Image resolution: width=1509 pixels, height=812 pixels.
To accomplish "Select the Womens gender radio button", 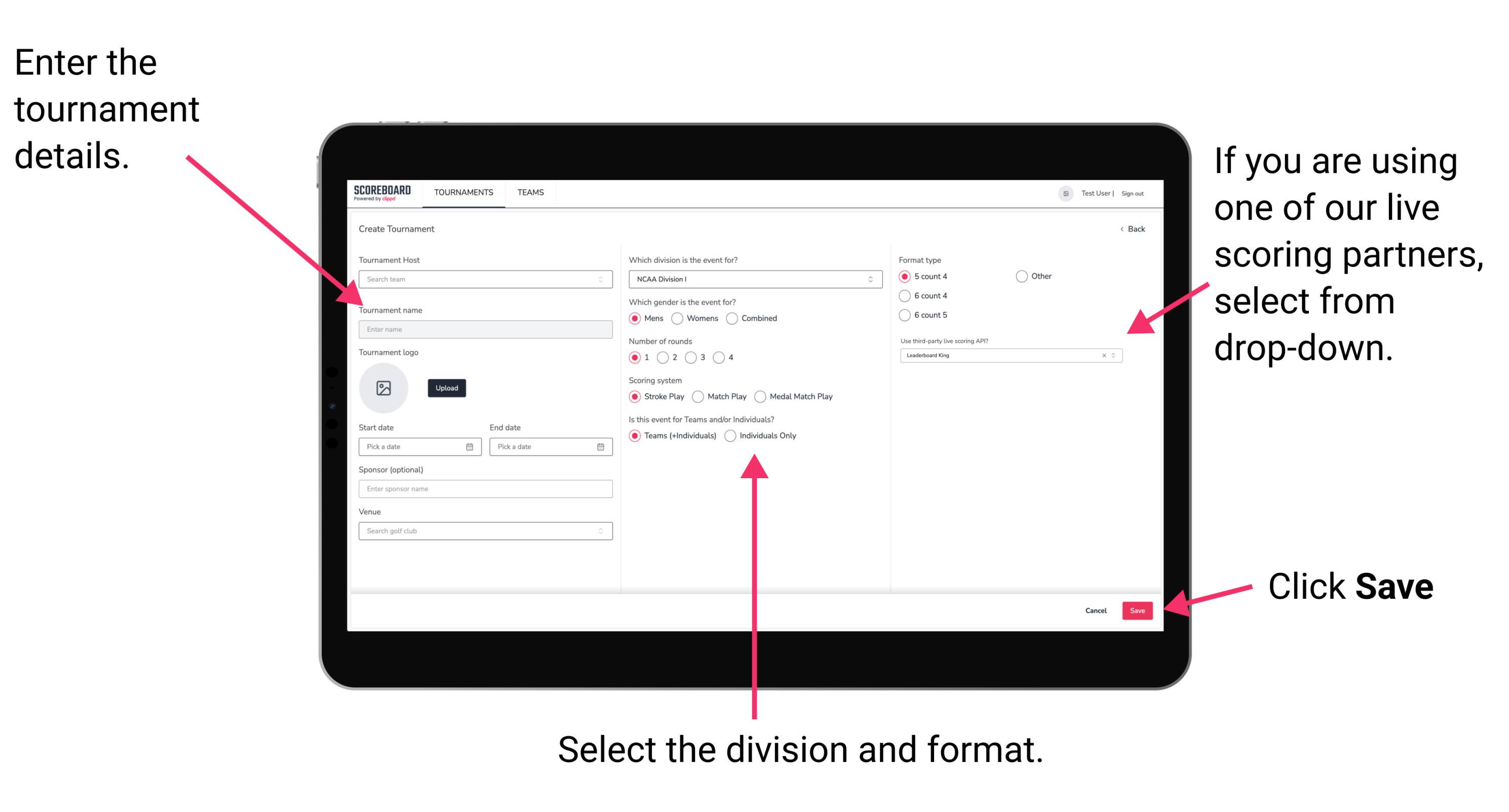I will [678, 318].
